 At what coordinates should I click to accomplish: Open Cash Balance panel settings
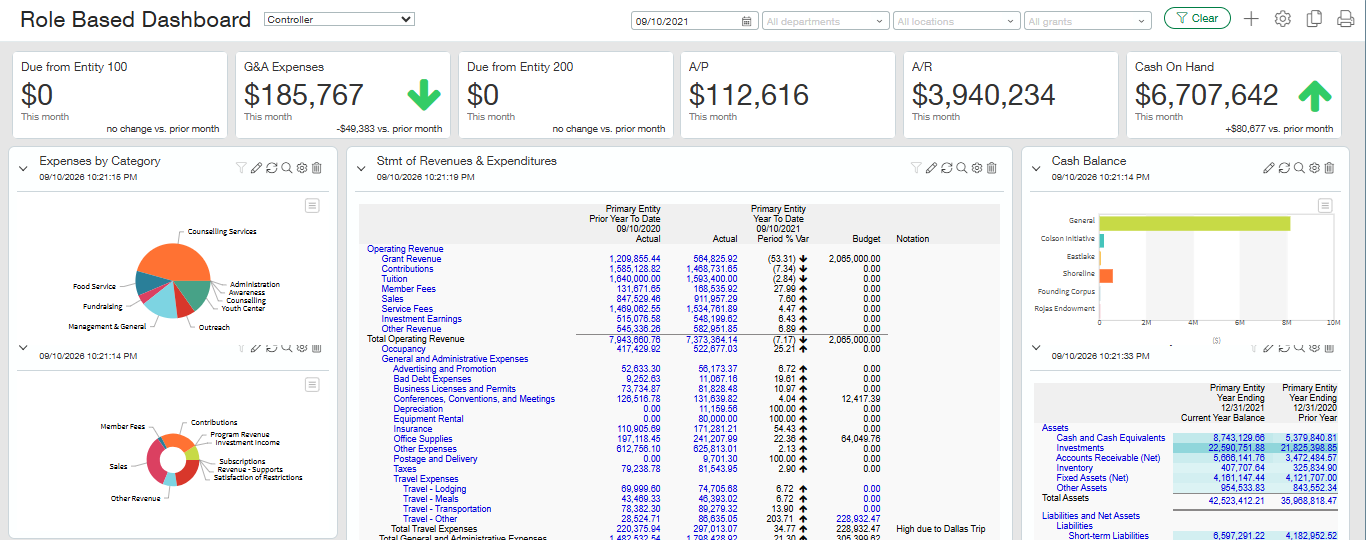point(1314,168)
